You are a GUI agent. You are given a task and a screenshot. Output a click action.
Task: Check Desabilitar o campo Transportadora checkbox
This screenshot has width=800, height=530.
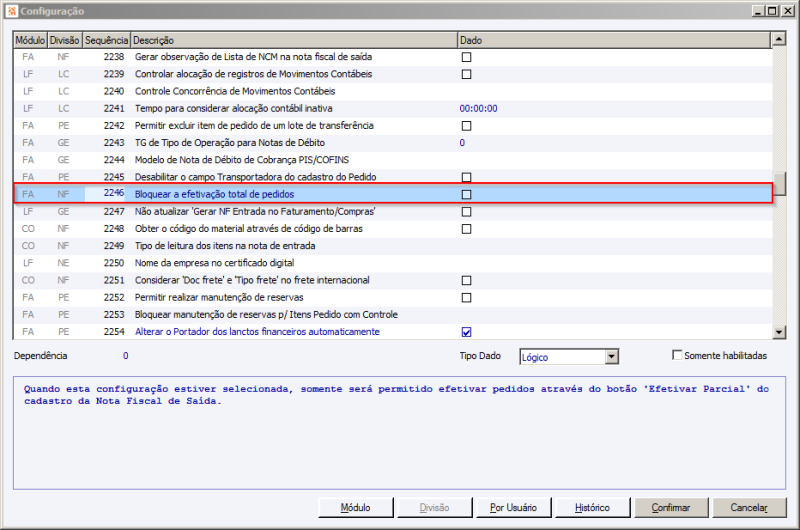[x=466, y=178]
